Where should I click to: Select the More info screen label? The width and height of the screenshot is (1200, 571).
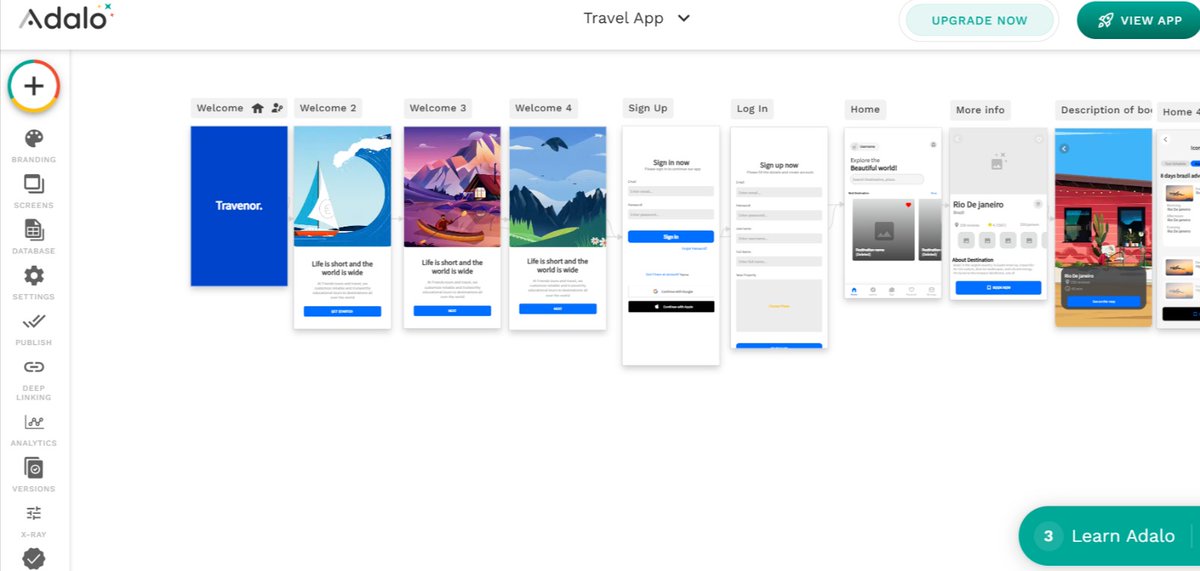[x=980, y=110]
